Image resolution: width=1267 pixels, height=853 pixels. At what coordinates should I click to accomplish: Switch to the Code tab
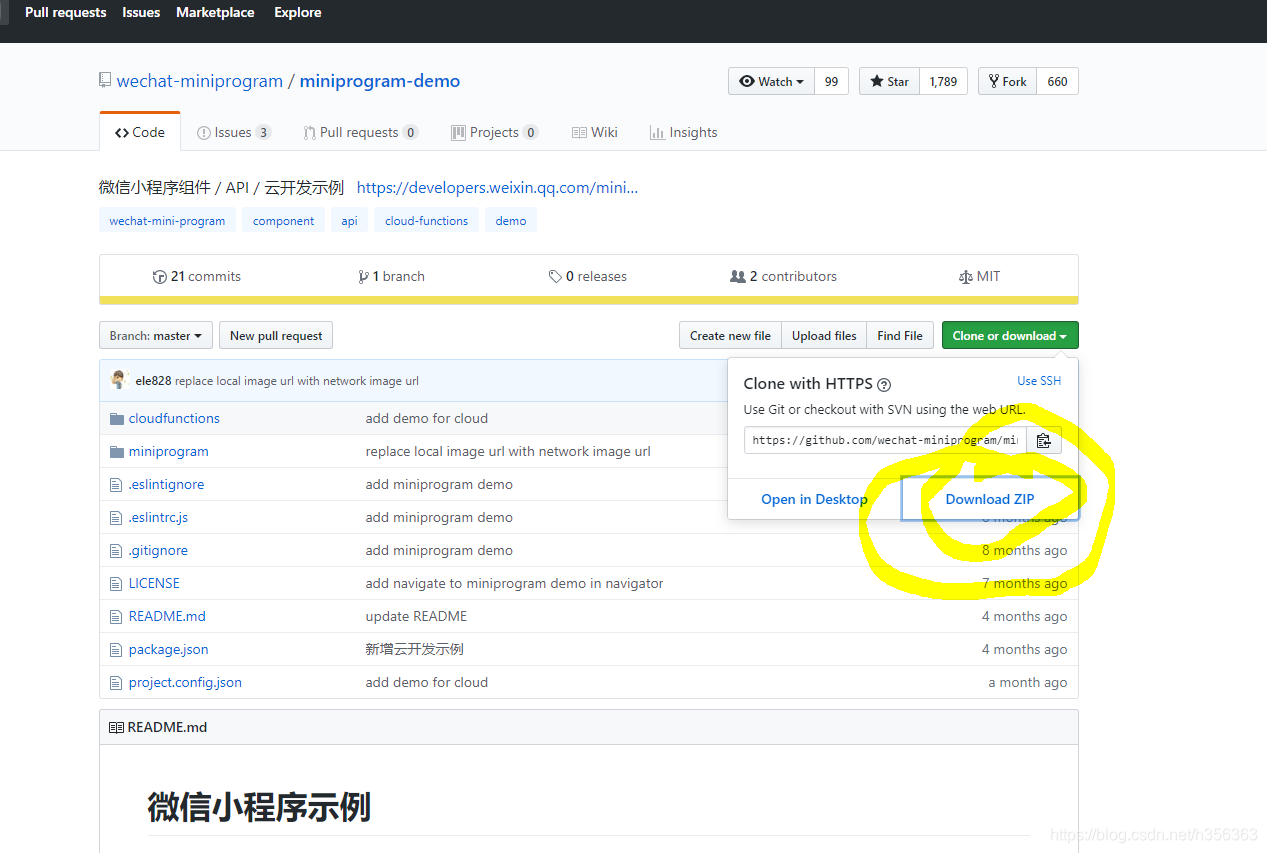(140, 132)
